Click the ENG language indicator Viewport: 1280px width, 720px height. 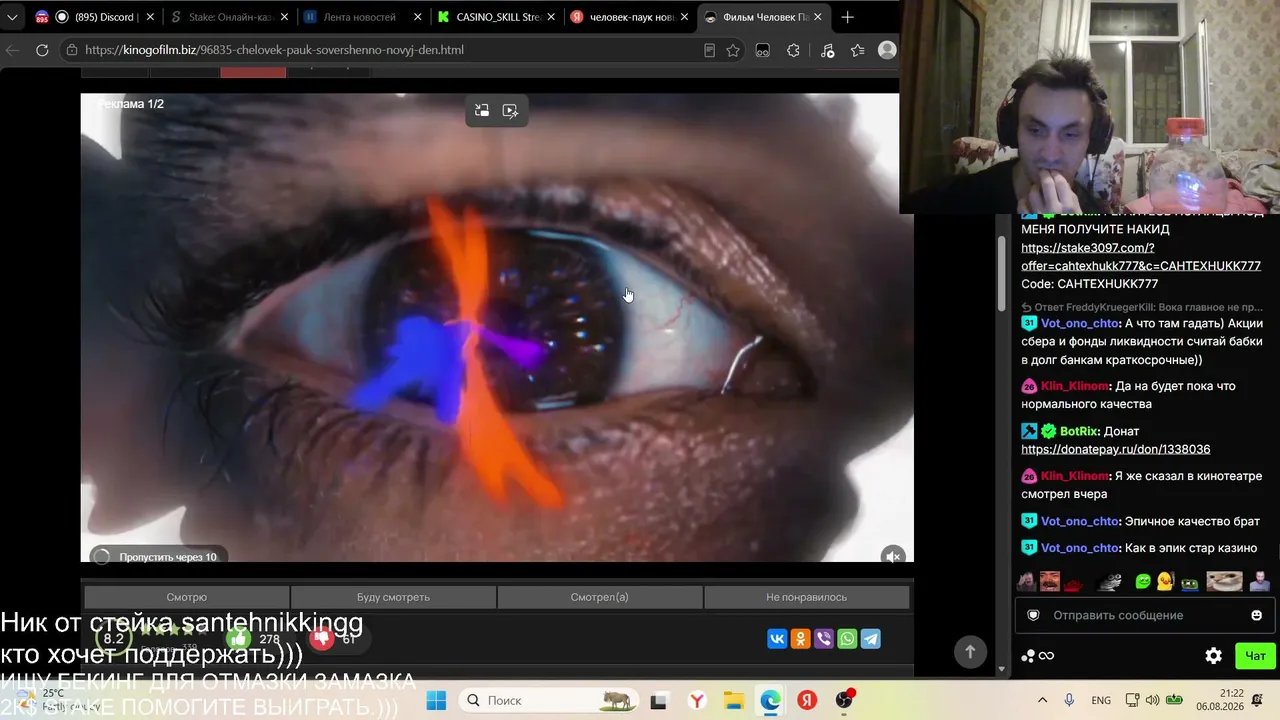1101,701
